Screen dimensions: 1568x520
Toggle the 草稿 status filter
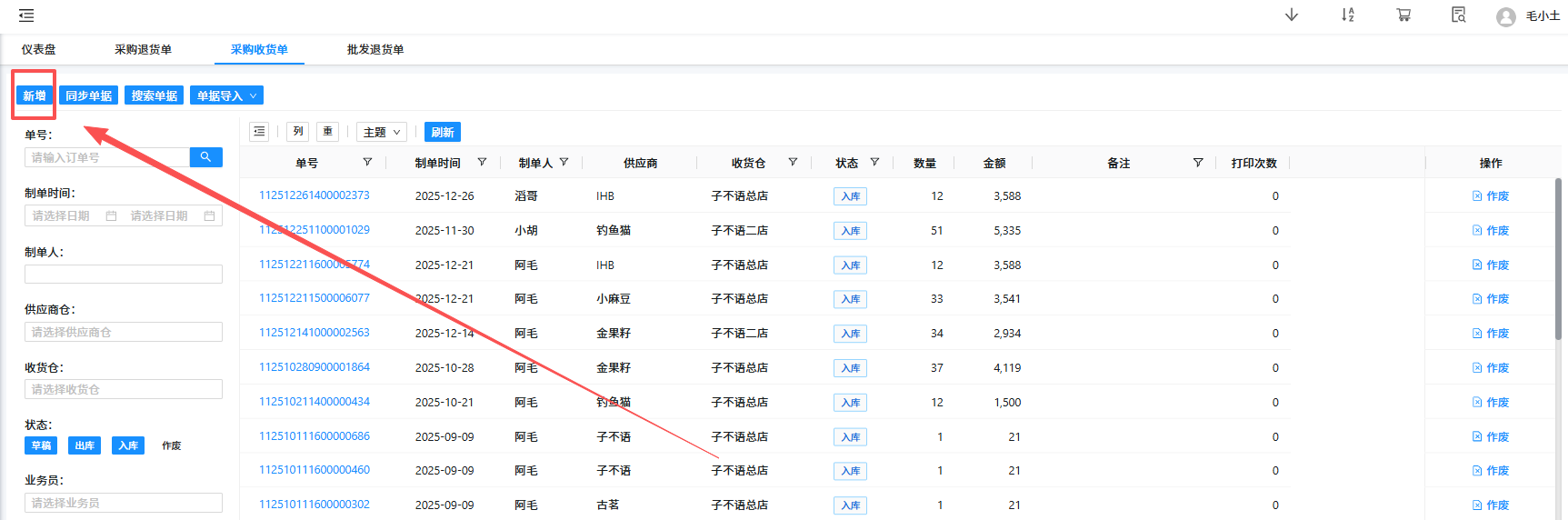pos(41,445)
